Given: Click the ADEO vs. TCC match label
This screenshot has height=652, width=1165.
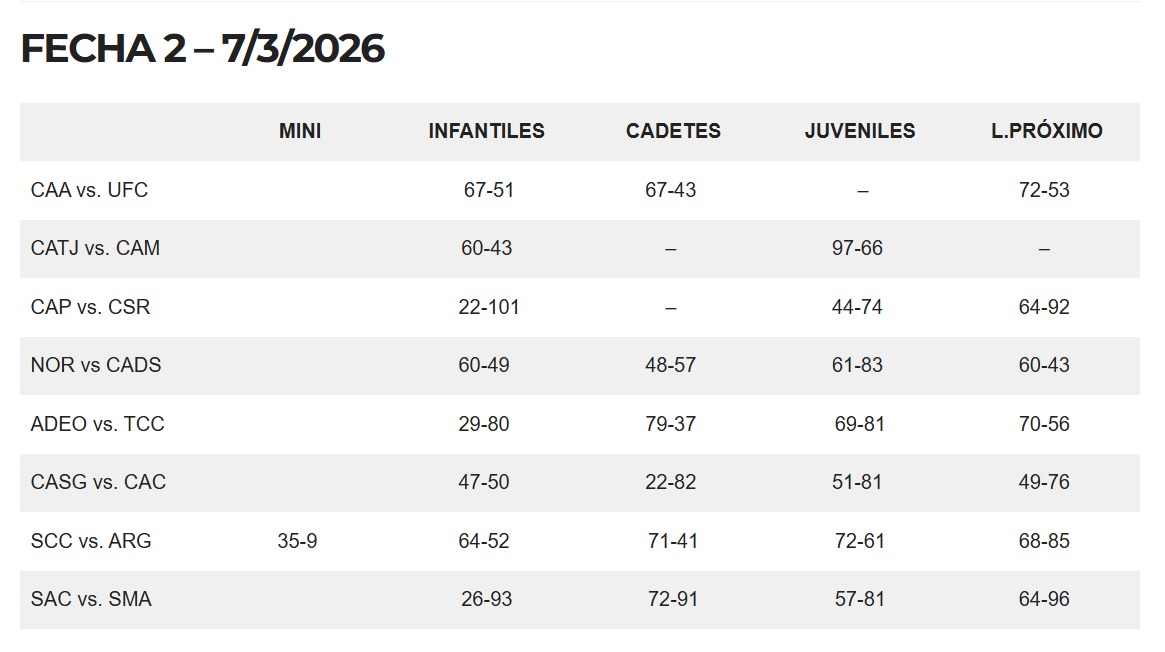Looking at the screenshot, I should click(97, 424).
